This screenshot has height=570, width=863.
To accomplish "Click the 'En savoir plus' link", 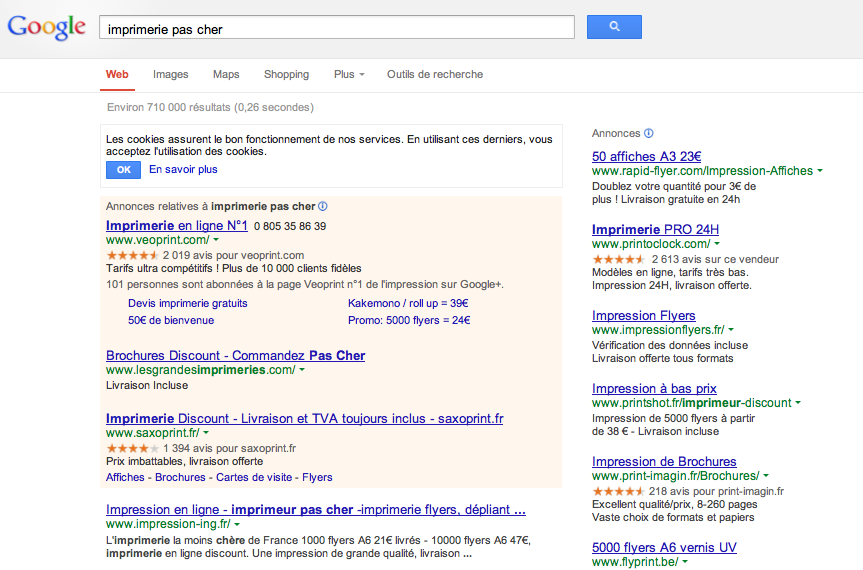I will tap(183, 170).
